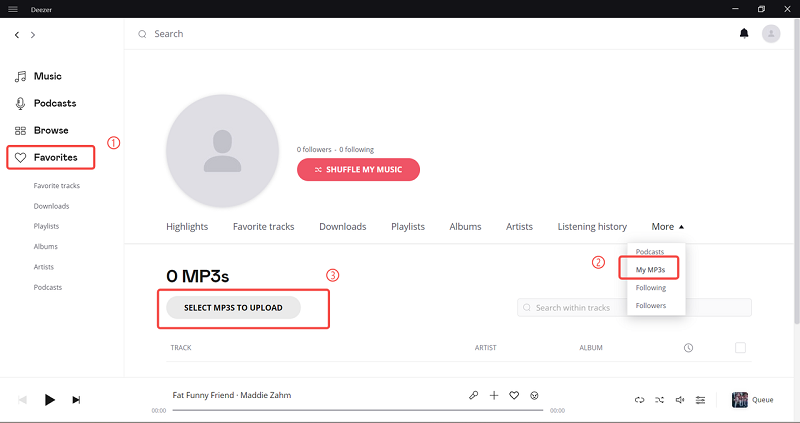This screenshot has height=423, width=800.
Task: Switch to the Listening history tab
Action: click(x=592, y=227)
